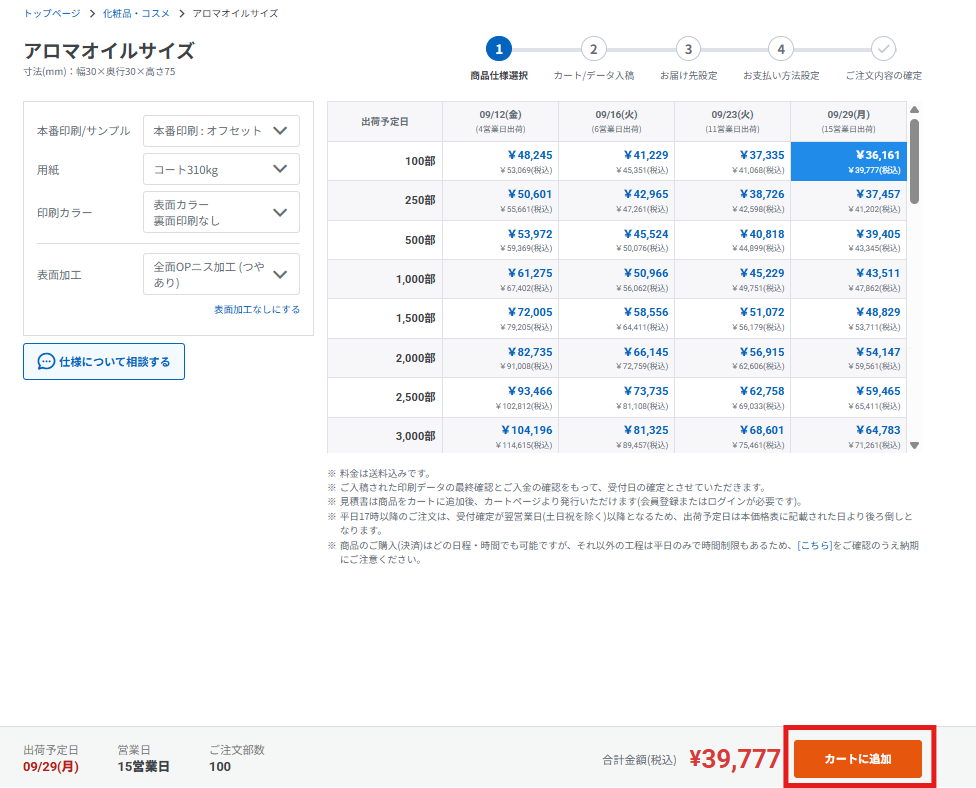This screenshot has height=788, width=976.
Task: Select price ¥45,524 for 500部
Action: (616, 240)
